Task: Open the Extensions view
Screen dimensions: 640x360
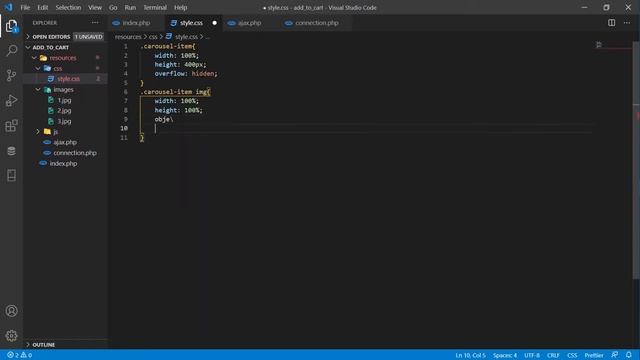Action: (11, 126)
